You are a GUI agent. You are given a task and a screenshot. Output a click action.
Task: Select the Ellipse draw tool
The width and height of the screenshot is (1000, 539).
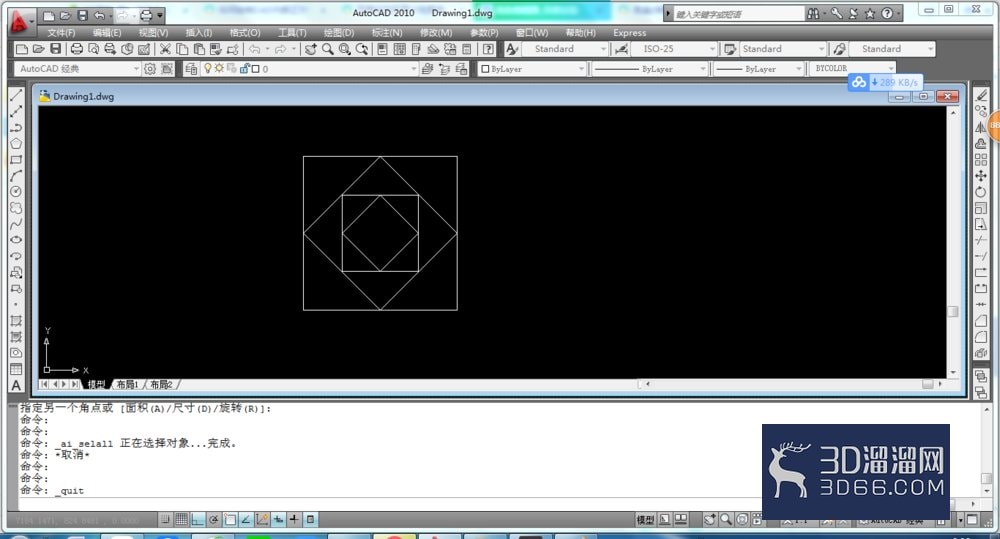pos(16,240)
